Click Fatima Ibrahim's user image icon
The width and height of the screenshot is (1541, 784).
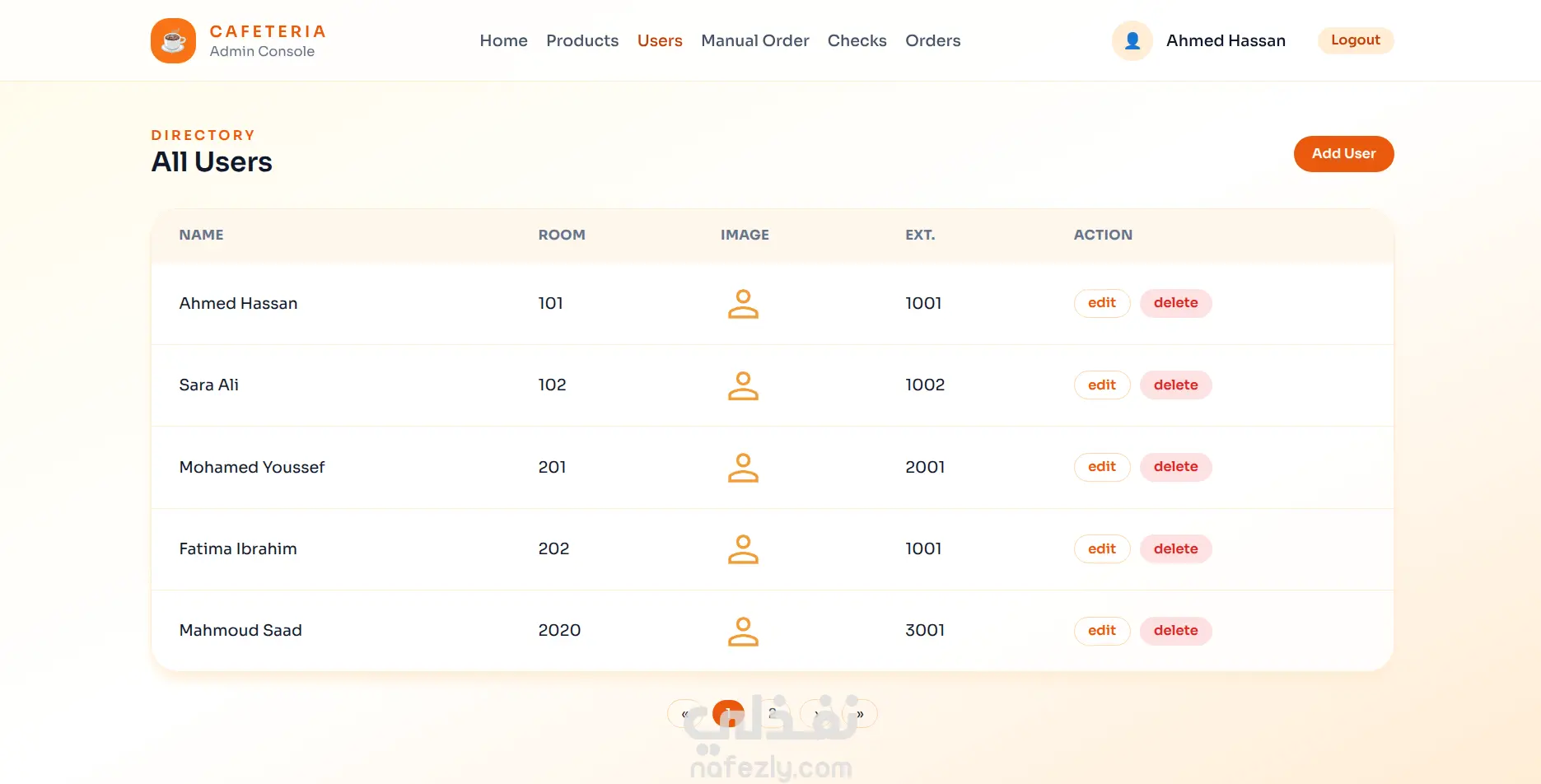tap(743, 549)
